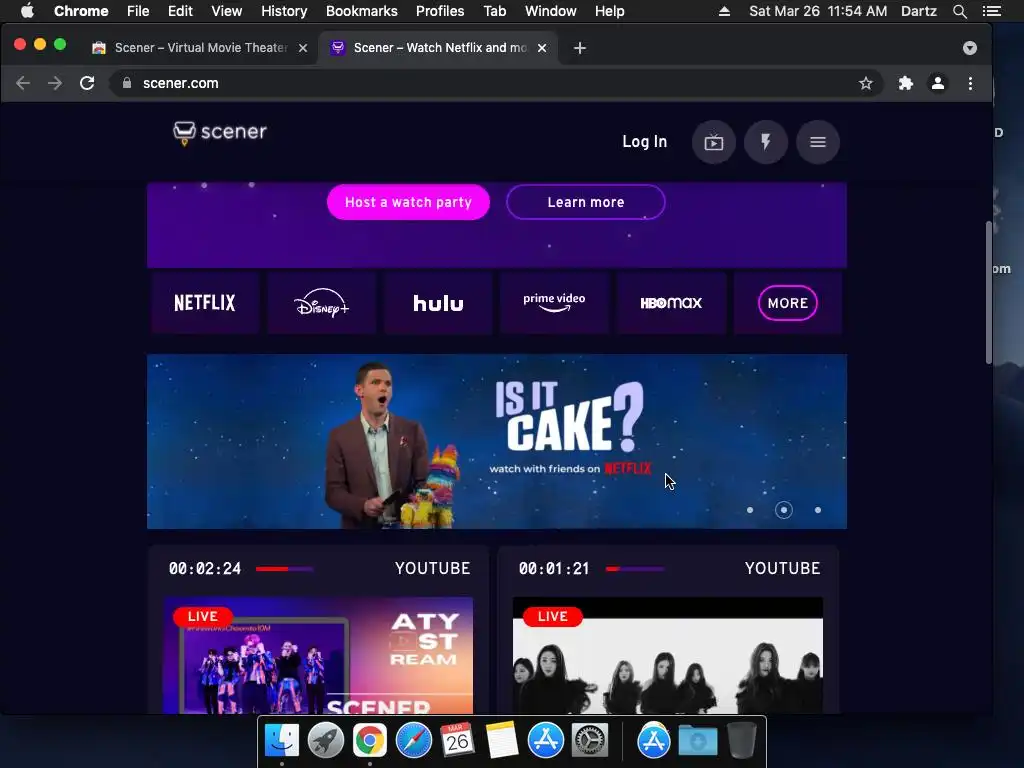Select the Prime Video service tile
The image size is (1024, 768).
coord(554,303)
